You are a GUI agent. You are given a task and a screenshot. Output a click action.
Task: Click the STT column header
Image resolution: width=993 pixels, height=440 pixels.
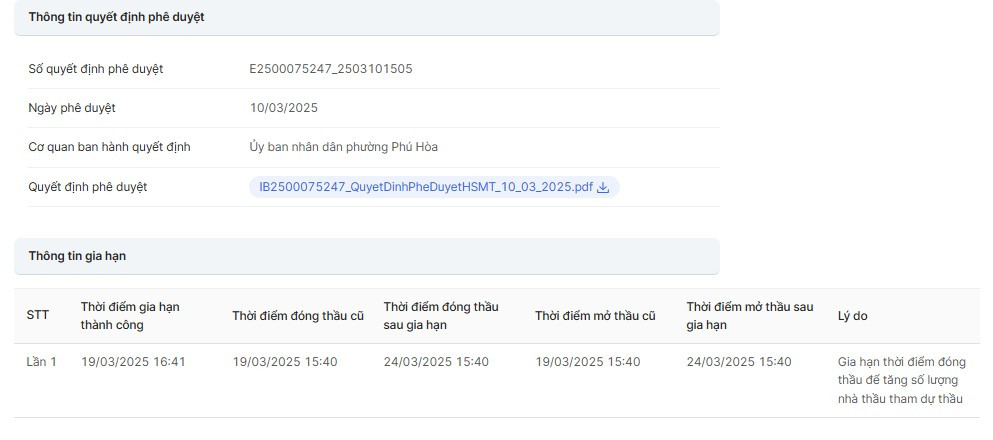(37, 316)
